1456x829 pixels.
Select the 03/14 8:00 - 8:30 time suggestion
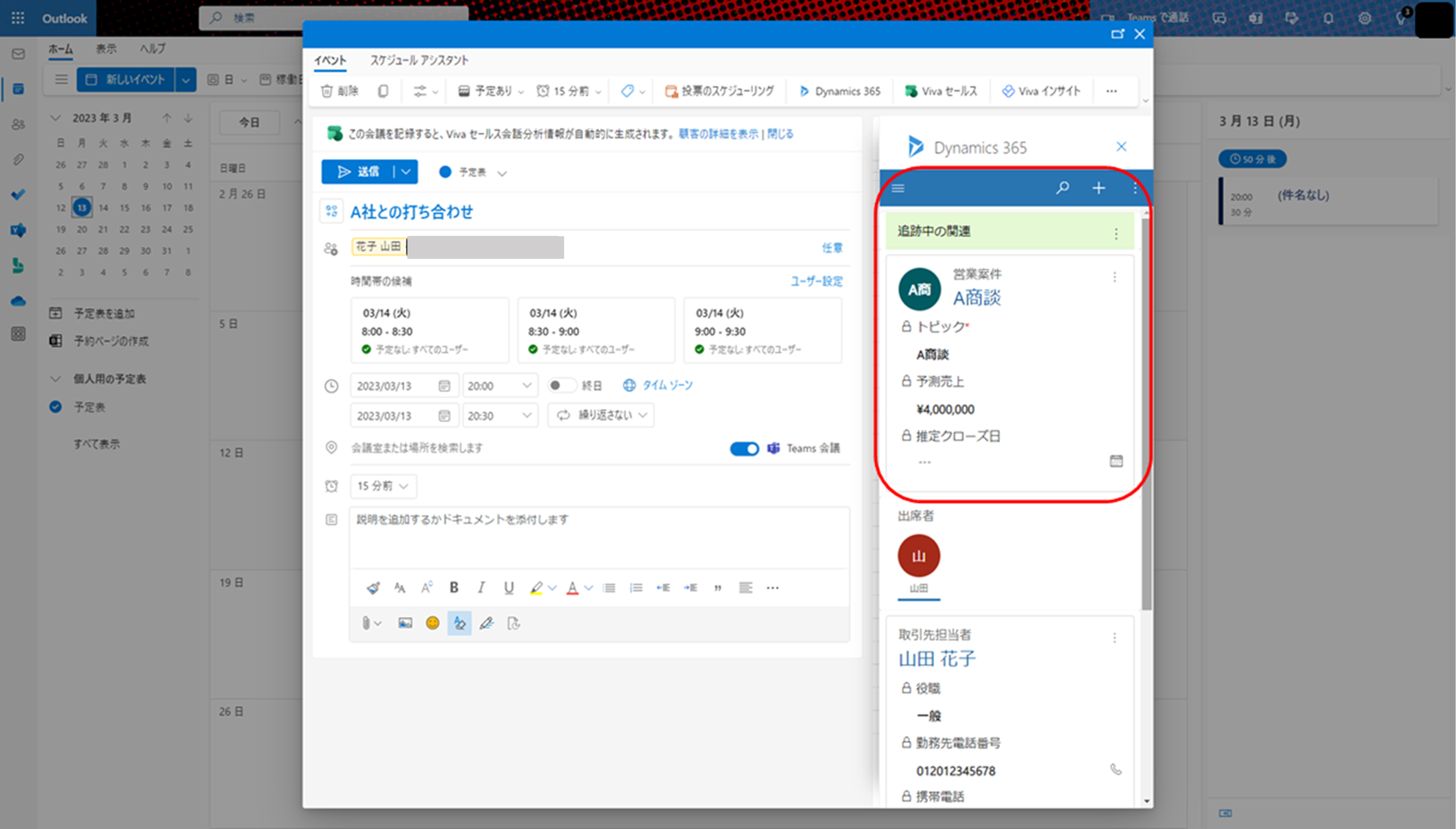pos(430,330)
